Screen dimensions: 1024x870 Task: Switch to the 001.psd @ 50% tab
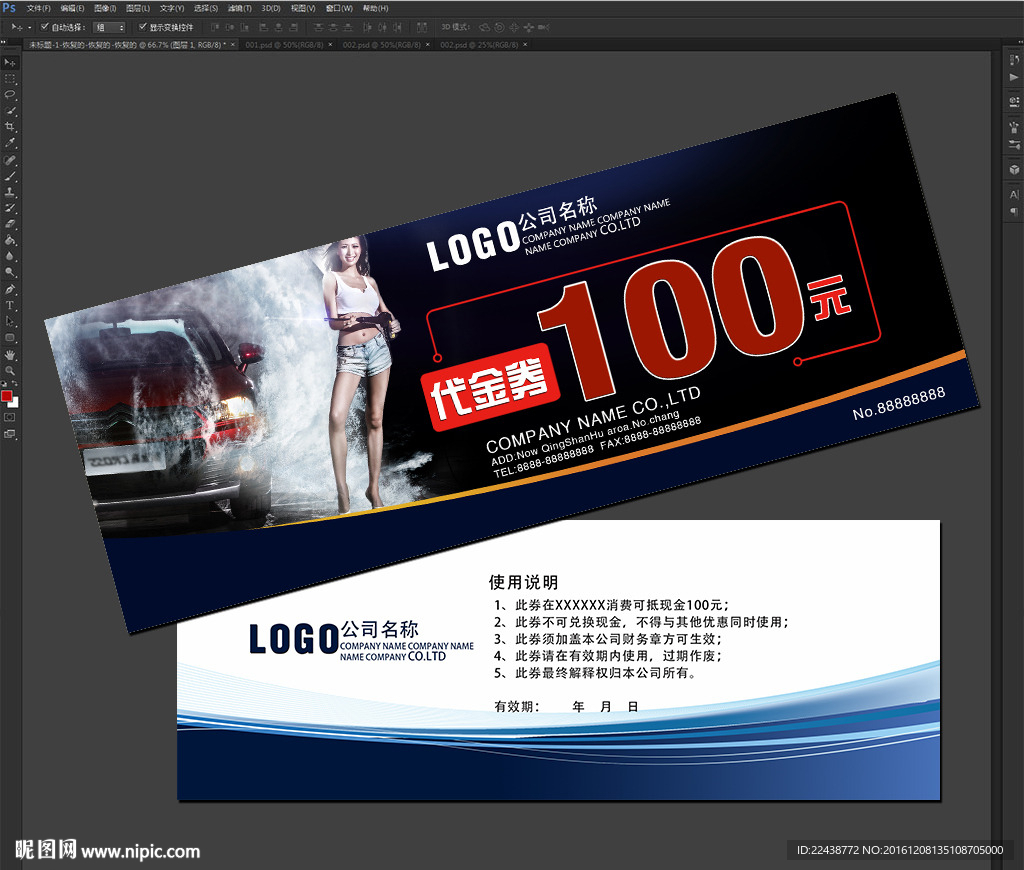pos(284,44)
